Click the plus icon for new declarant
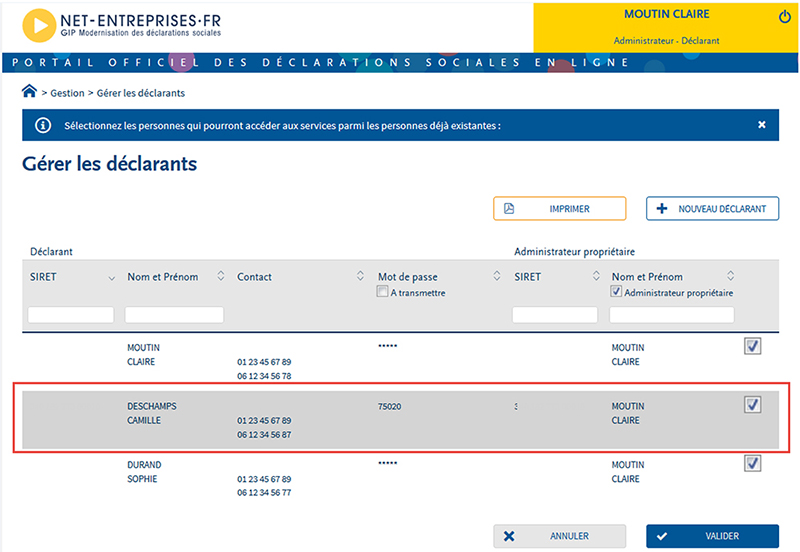This screenshot has height=552, width=800. 662,208
